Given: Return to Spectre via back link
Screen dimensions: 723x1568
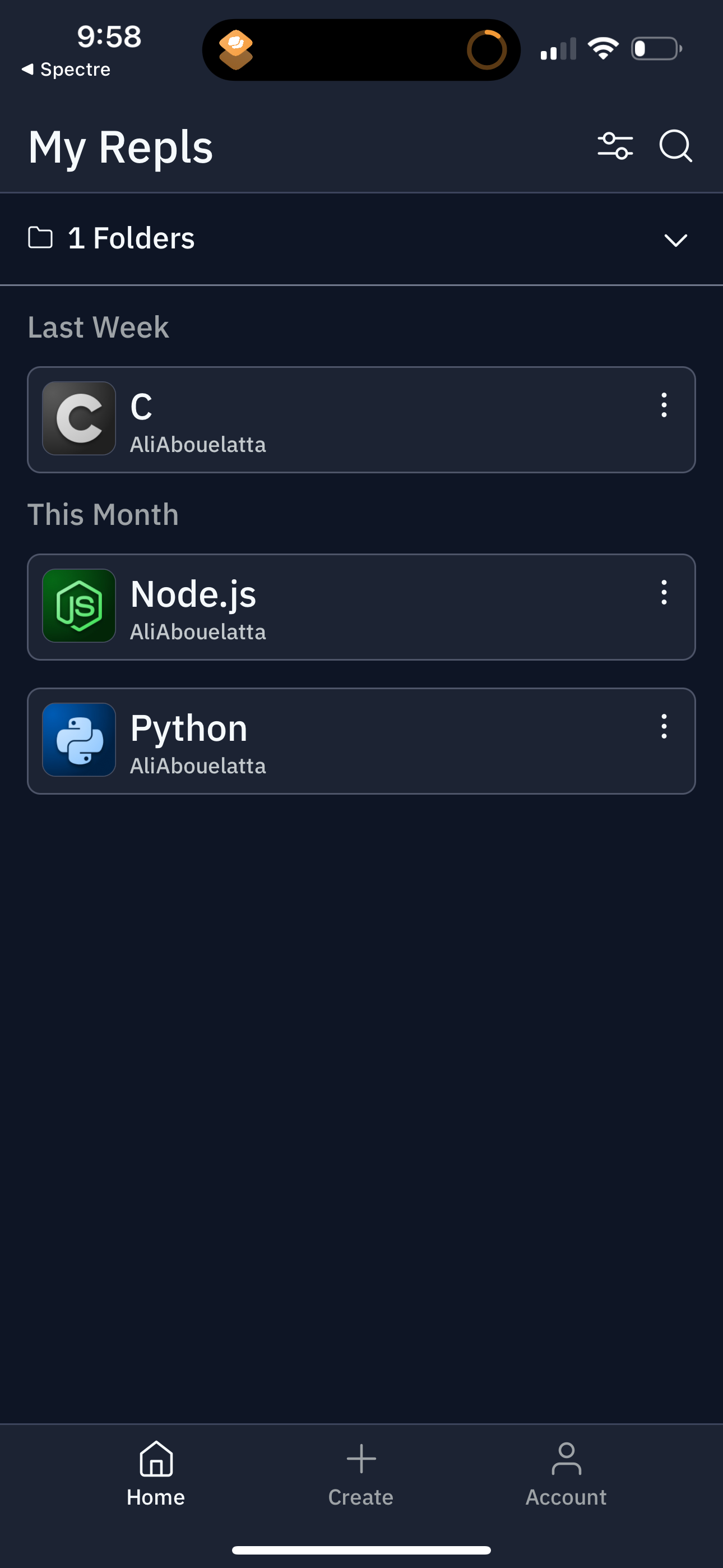Looking at the screenshot, I should tap(66, 70).
